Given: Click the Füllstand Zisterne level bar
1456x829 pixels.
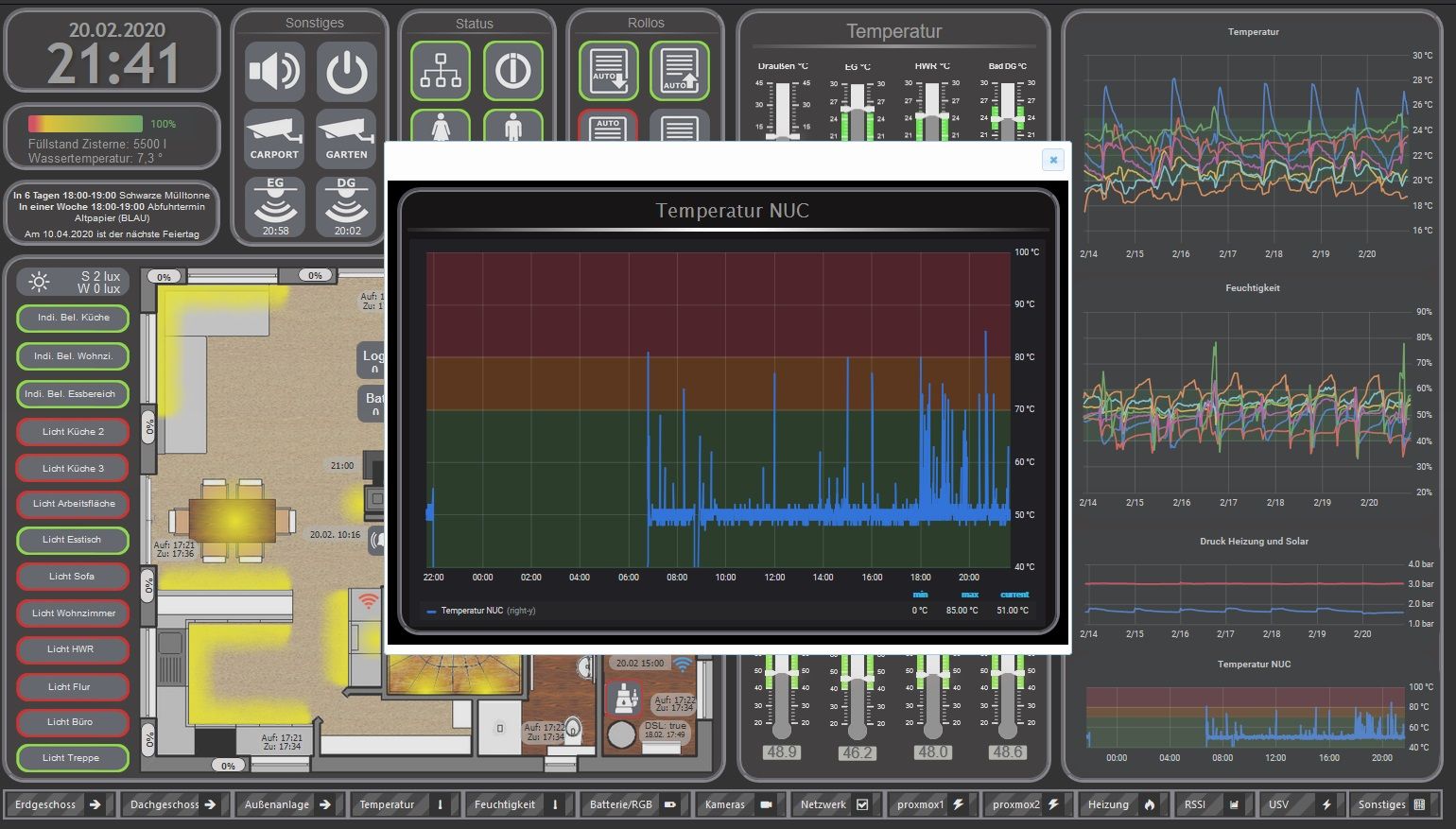Looking at the screenshot, I should [x=85, y=124].
